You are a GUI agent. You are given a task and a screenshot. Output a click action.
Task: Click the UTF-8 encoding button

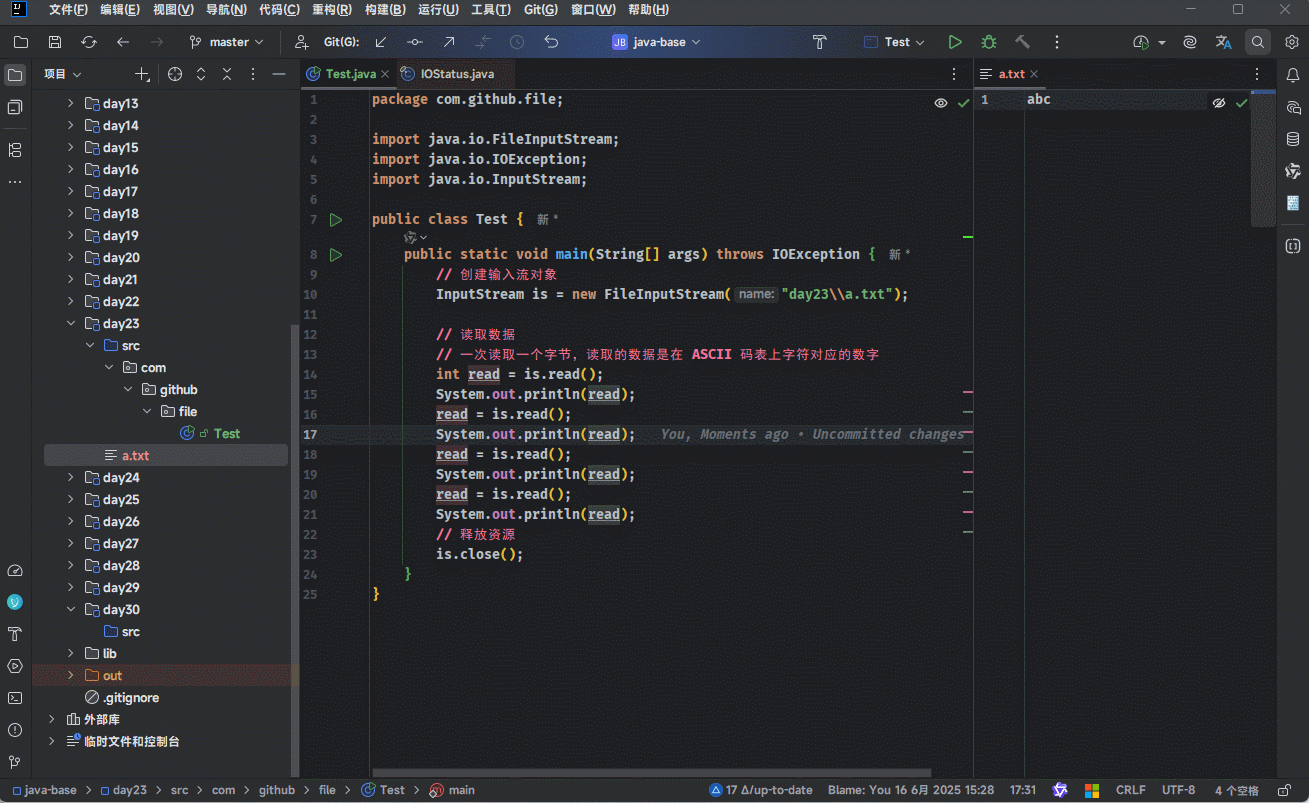tap(1178, 790)
